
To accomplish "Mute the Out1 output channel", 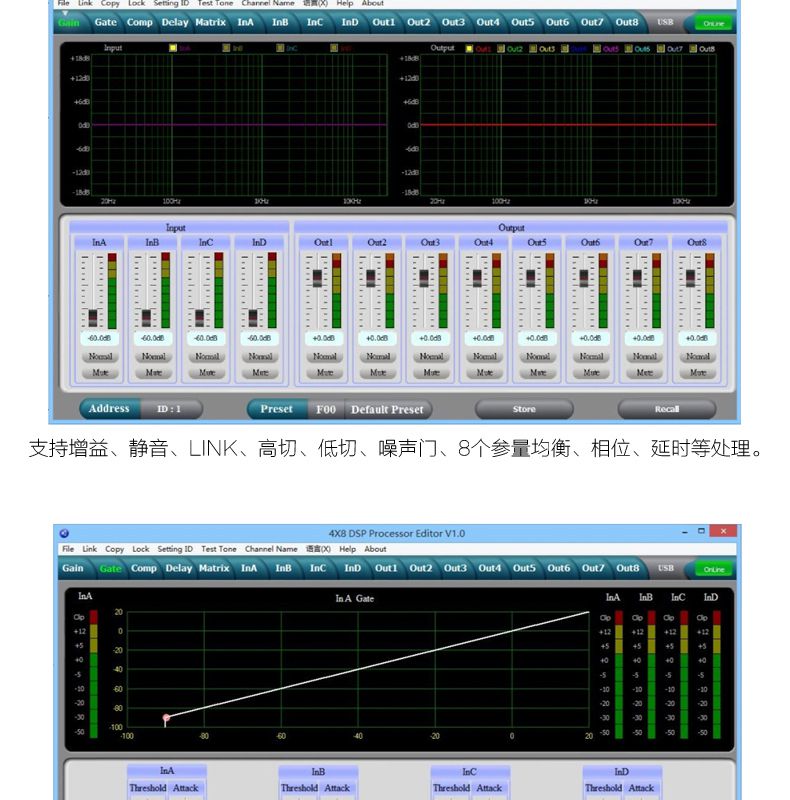I will tap(324, 372).
